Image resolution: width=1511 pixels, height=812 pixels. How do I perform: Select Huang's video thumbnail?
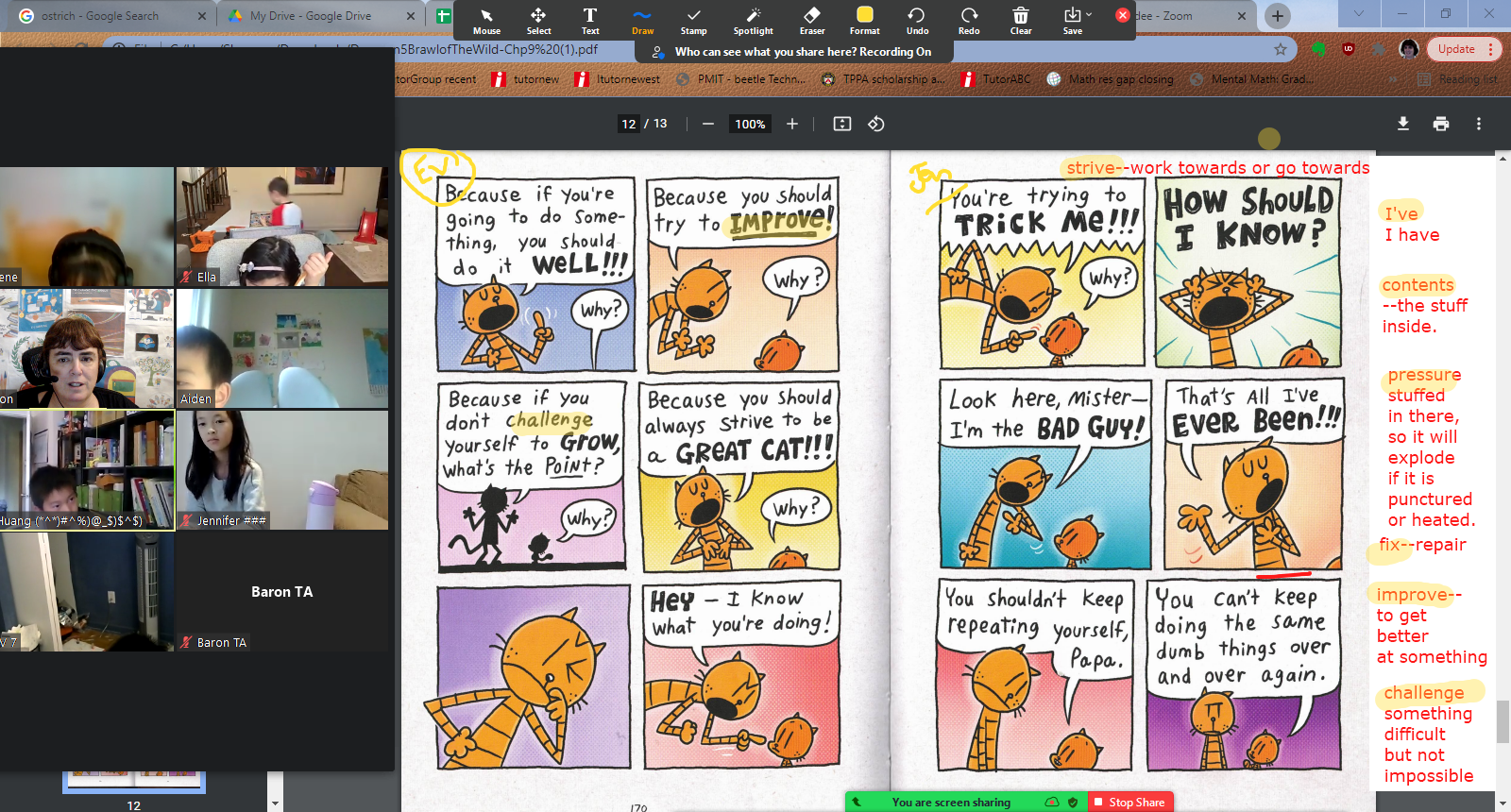(87, 470)
